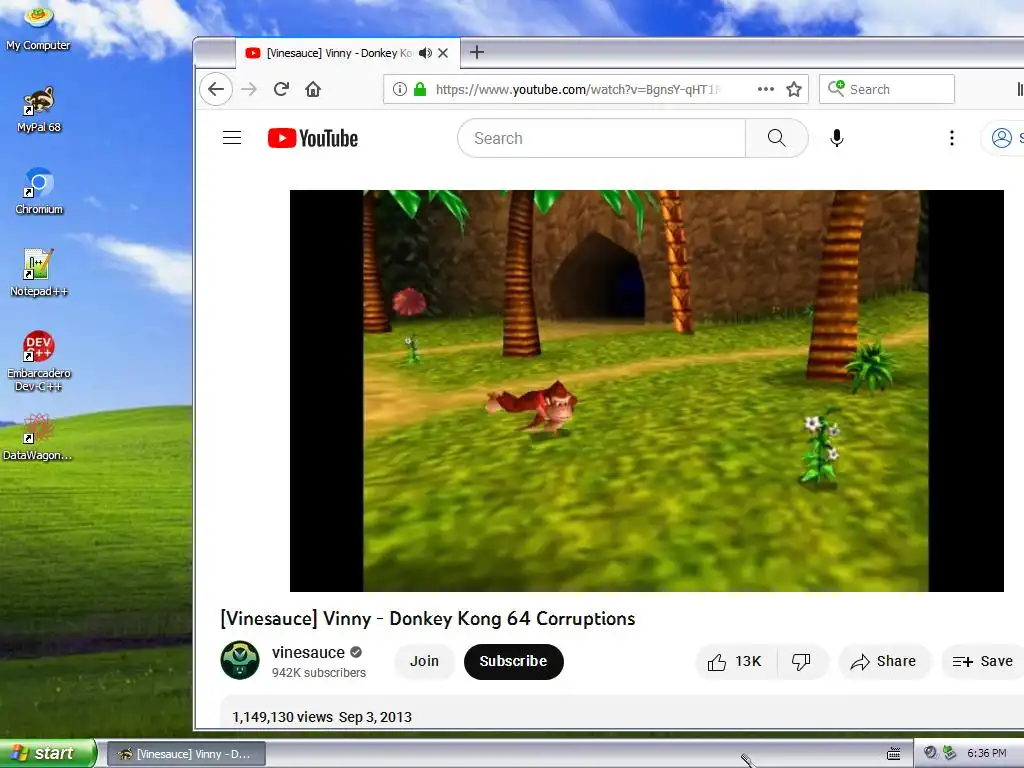Click the video player to pause
1024x768 pixels.
pos(647,391)
